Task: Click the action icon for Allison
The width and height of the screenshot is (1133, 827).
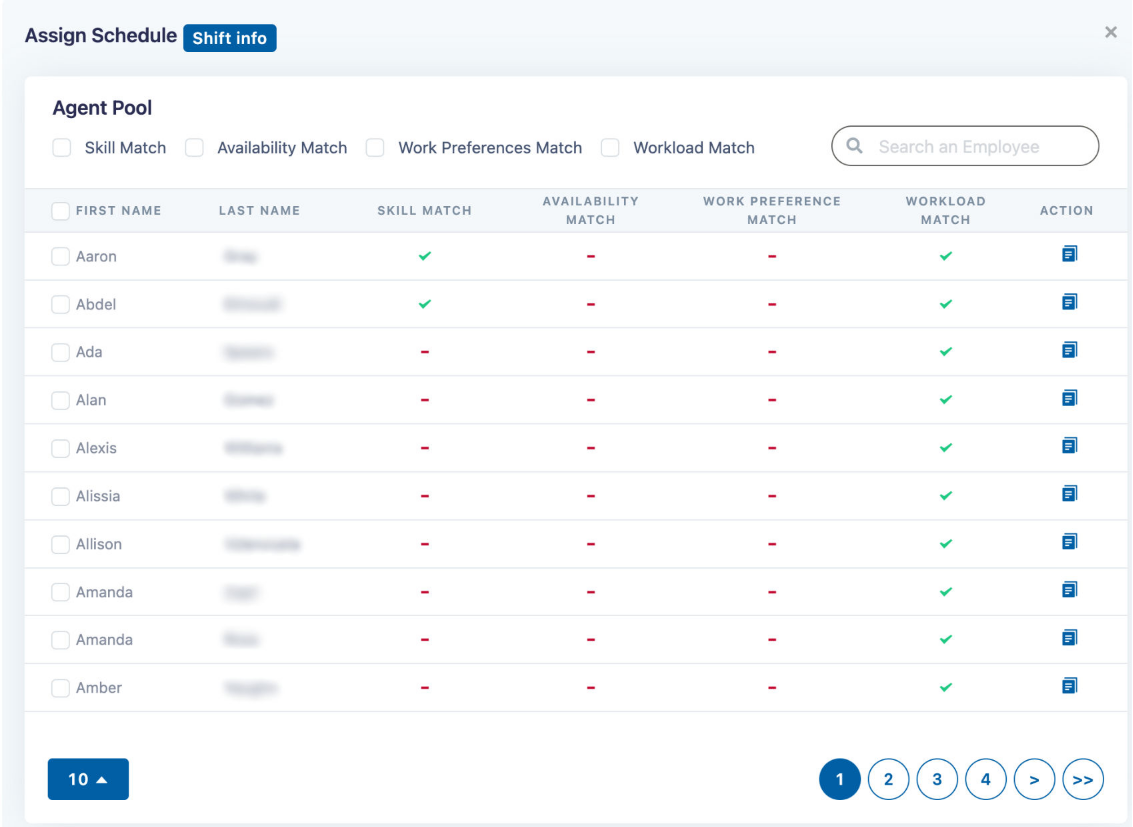Action: coord(1069,542)
